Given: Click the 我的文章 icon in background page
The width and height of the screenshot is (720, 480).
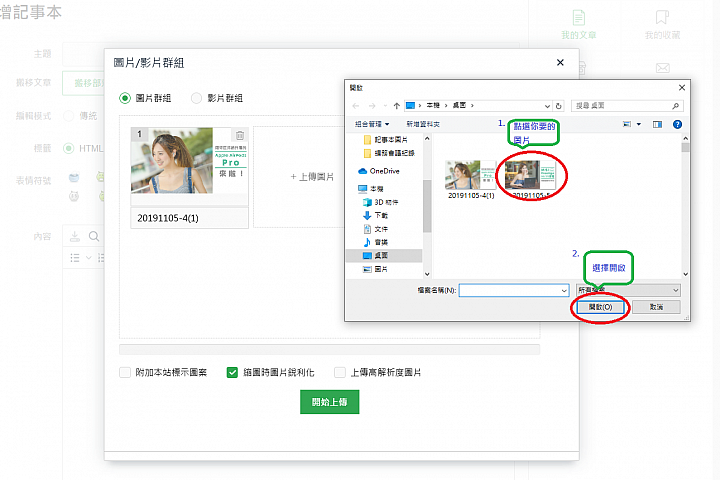Looking at the screenshot, I should [x=579, y=18].
